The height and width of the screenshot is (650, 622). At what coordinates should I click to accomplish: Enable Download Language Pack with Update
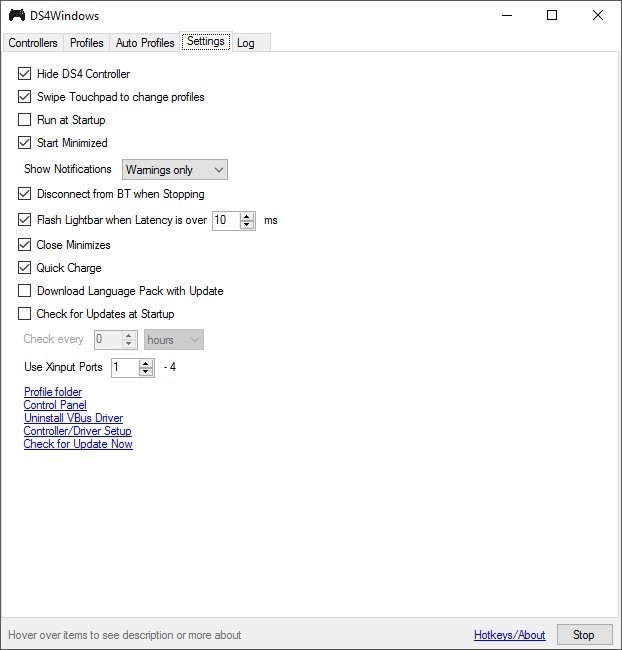point(24,291)
